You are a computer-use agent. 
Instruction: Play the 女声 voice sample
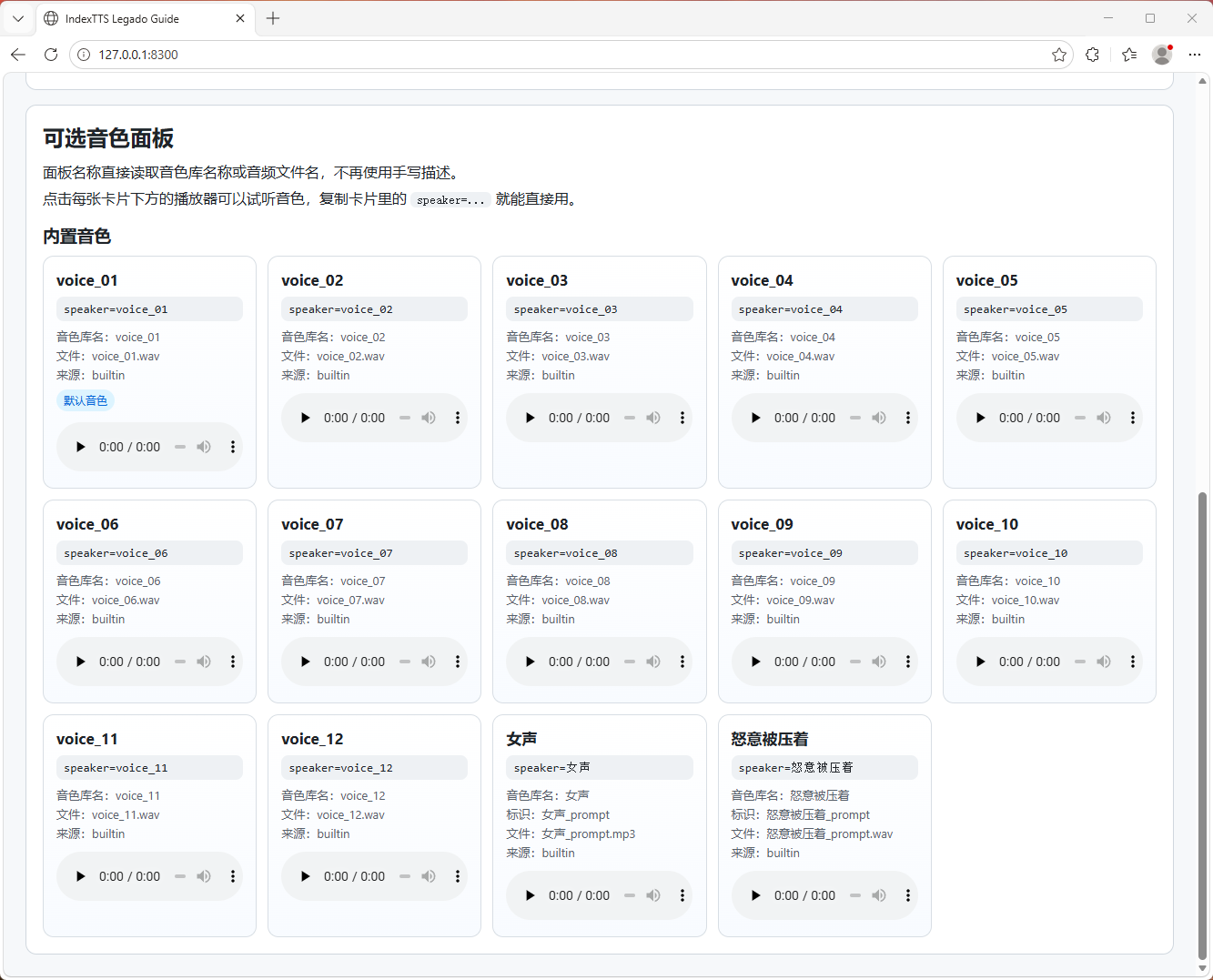point(531,895)
